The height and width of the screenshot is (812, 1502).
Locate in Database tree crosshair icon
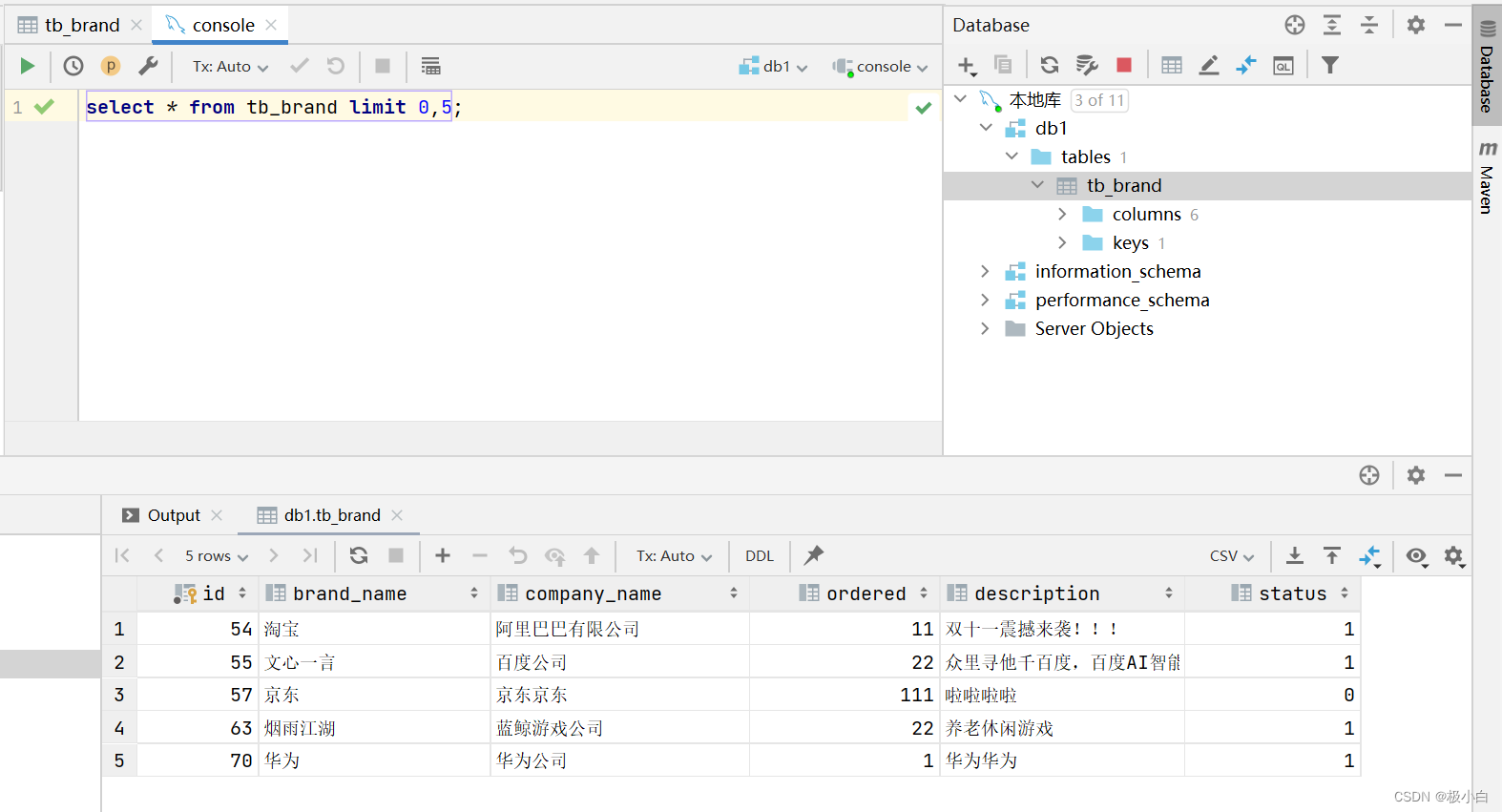tap(1295, 25)
